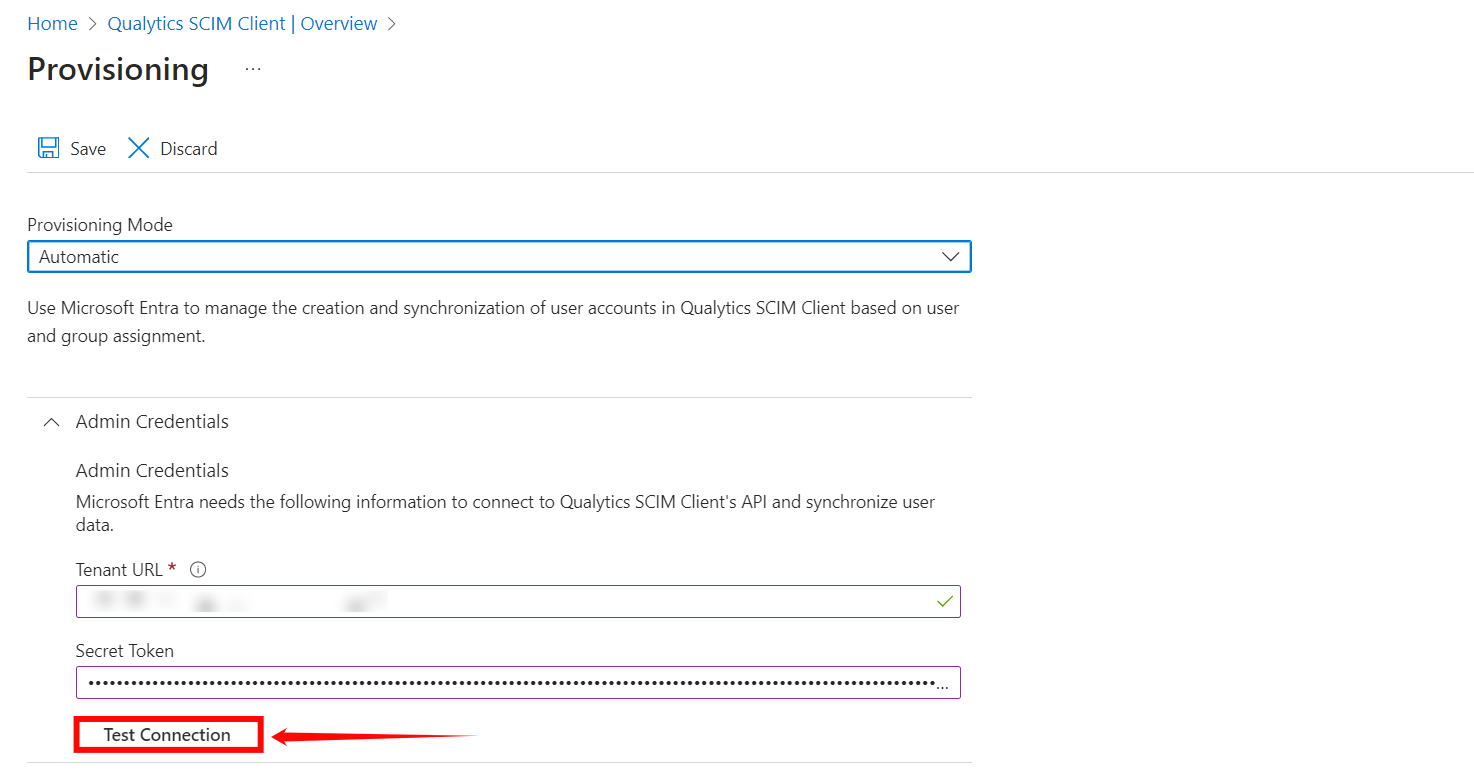Viewport: 1474px width, 784px height.
Task: Click the Secret Token label
Action: (125, 651)
